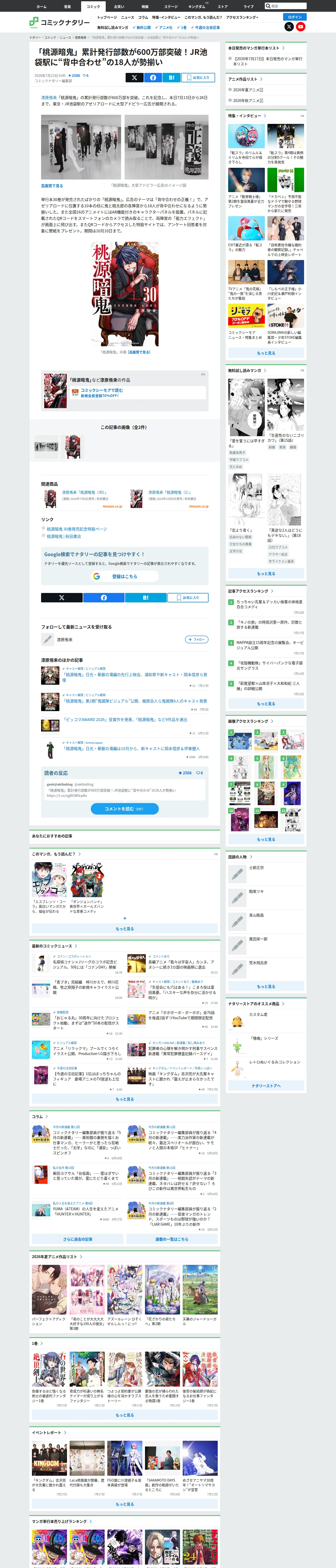The image size is (336, 1568).
Task: Toggle the お気に入り button in the bottom share bar
Action: click(188, 598)
